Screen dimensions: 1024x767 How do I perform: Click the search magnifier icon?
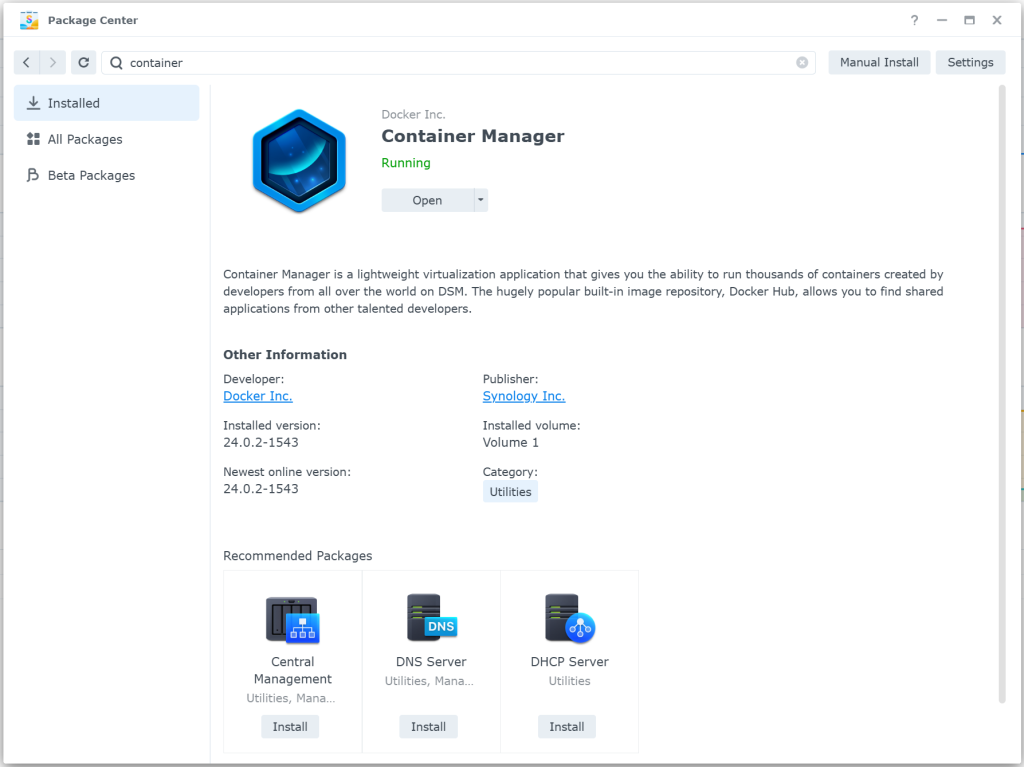116,63
